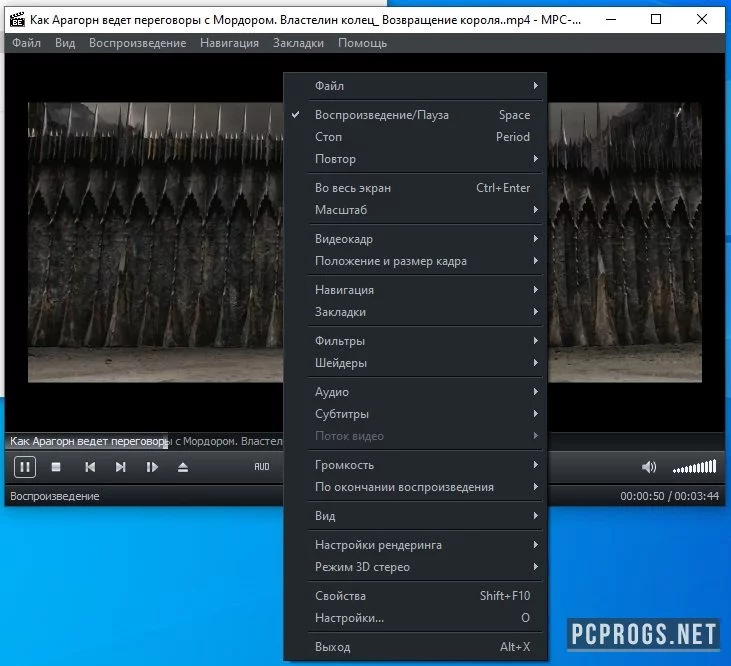Screen dimensions: 731x666
Task: Toggle the Воспроизведение/Пауза checked entry
Action: coord(415,115)
